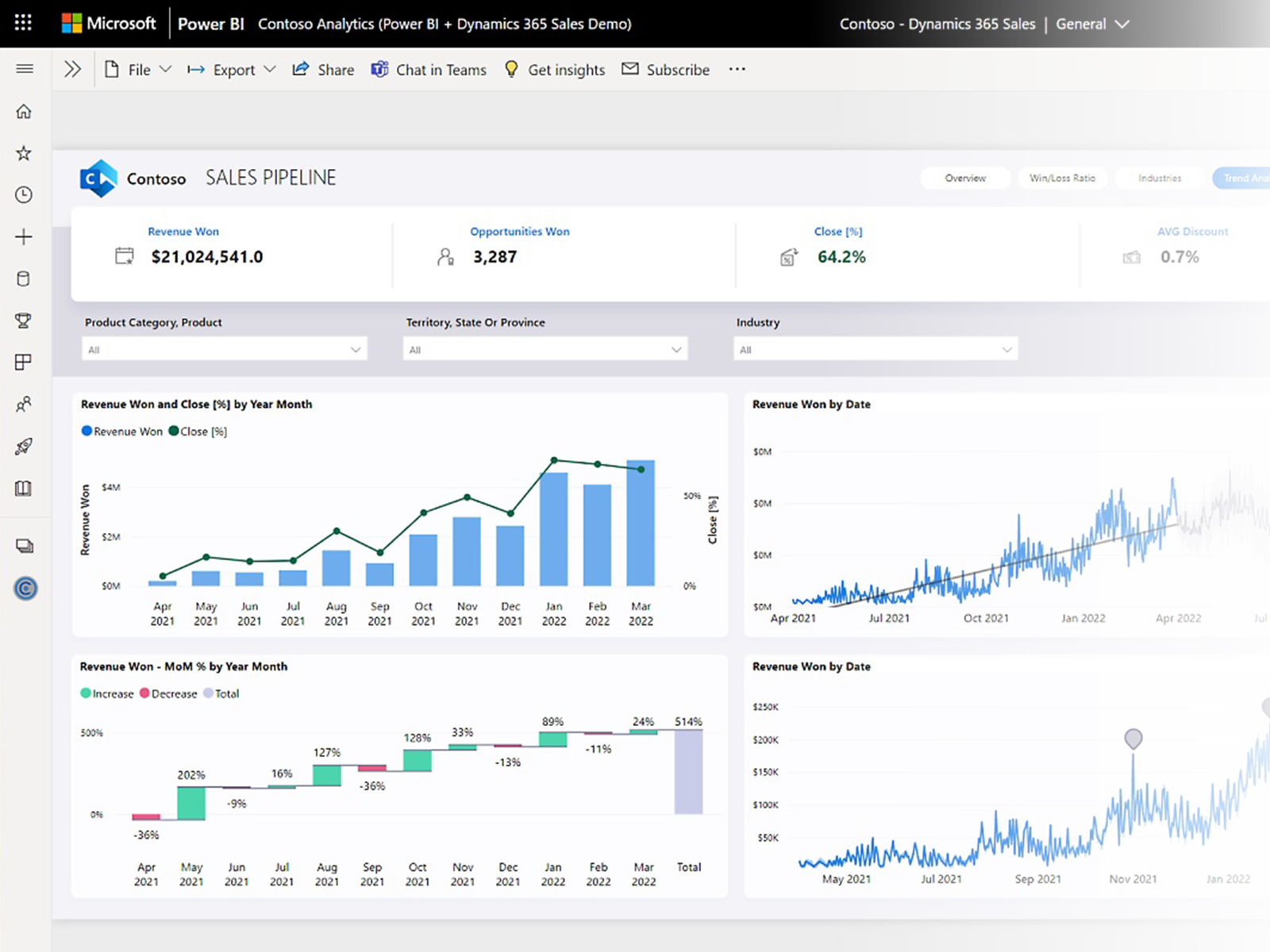The height and width of the screenshot is (952, 1270).
Task: Select the Total waterfall bar
Action: pos(688,772)
